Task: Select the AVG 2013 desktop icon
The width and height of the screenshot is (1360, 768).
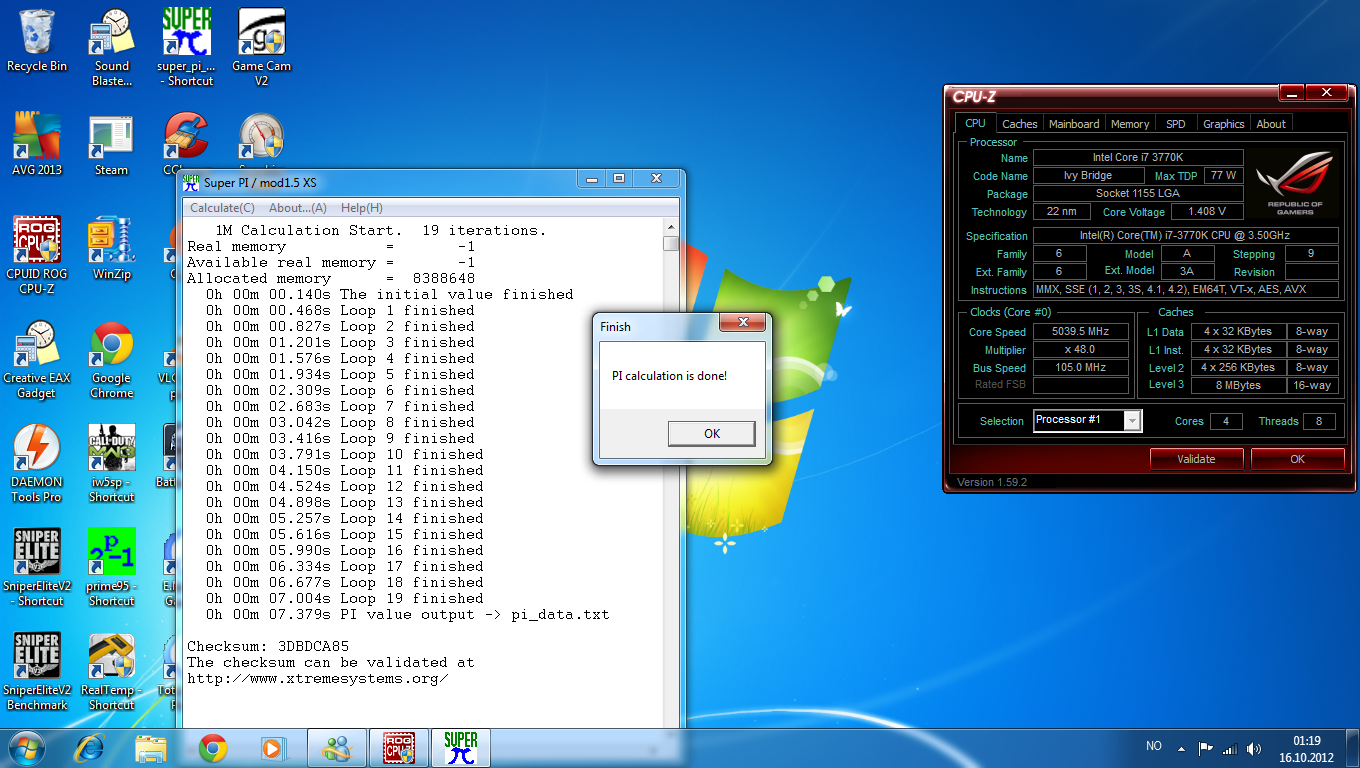Action: click(x=37, y=145)
